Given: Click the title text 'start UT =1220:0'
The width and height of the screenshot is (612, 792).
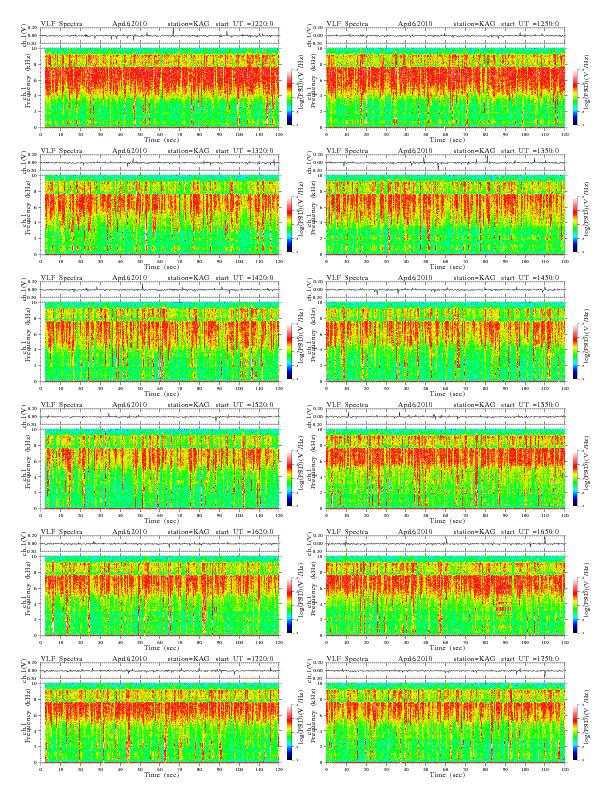Looking at the screenshot, I should tap(245, 23).
